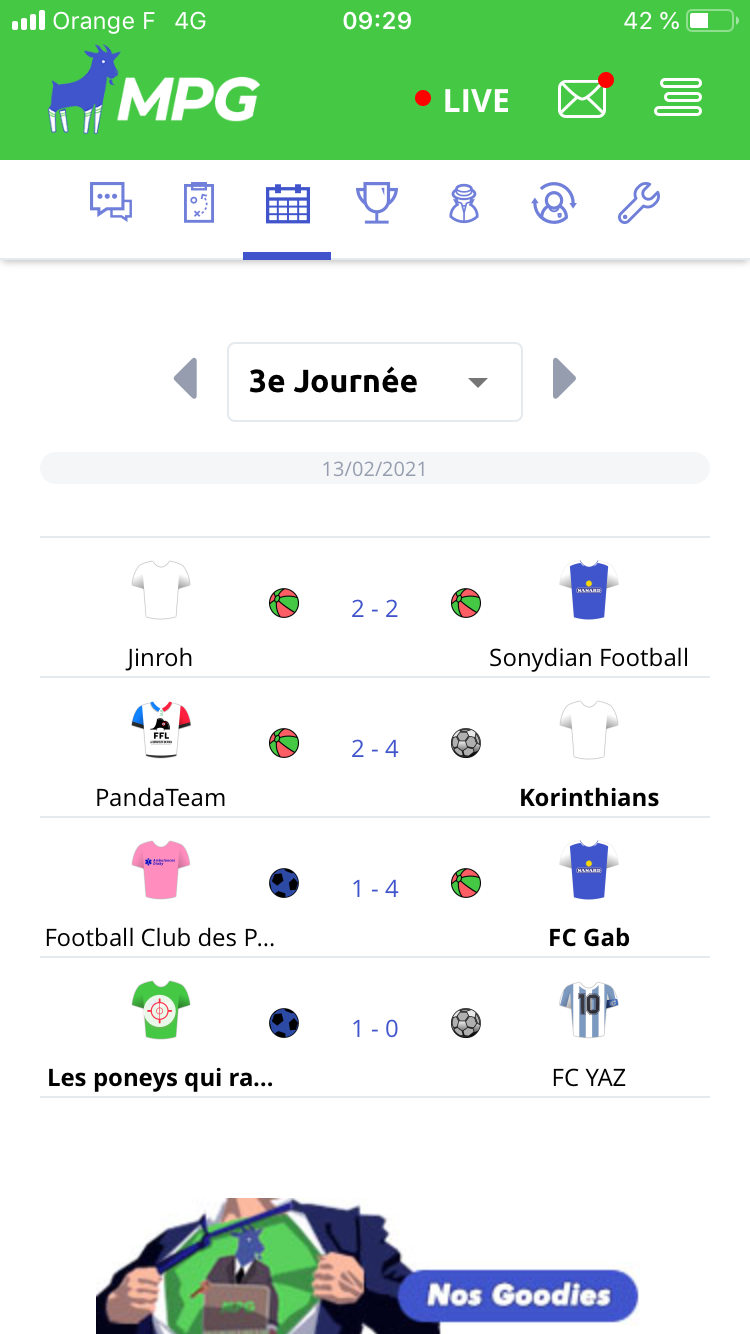This screenshot has width=750, height=1334.
Task: Open the PandaTeam vs Korinthians 2 - 4 score
Action: [x=375, y=748]
